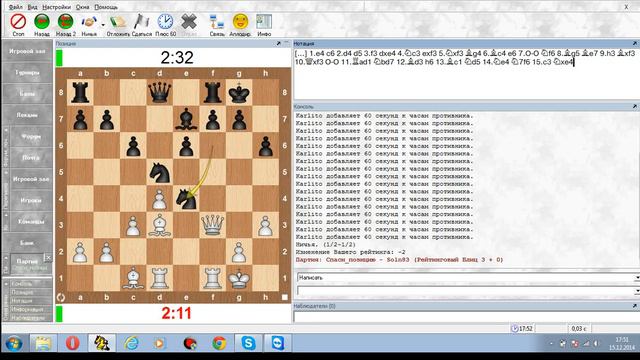Click the white queen on f3
Viewport: 640px width, 360px height.
point(212,225)
